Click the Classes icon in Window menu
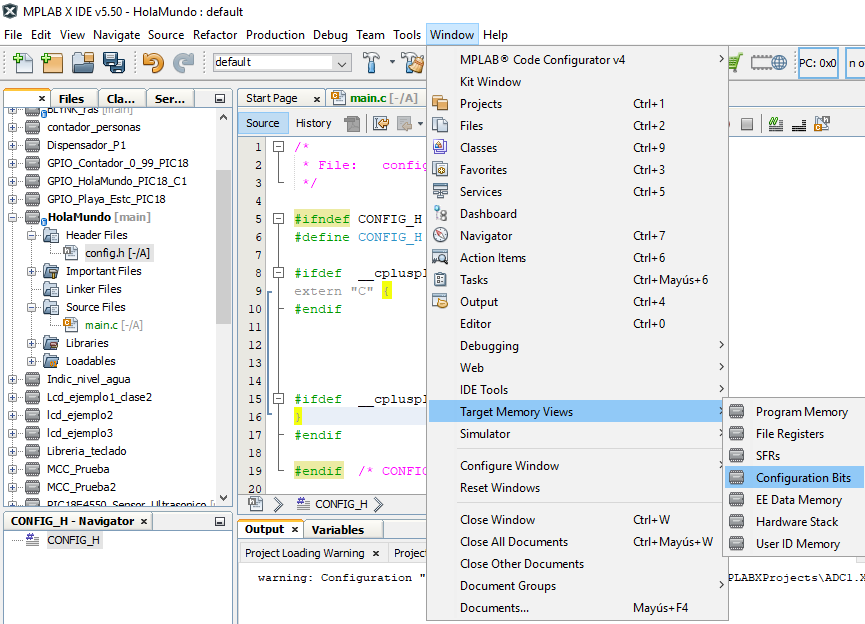Image resolution: width=865 pixels, height=624 pixels. (x=440, y=147)
